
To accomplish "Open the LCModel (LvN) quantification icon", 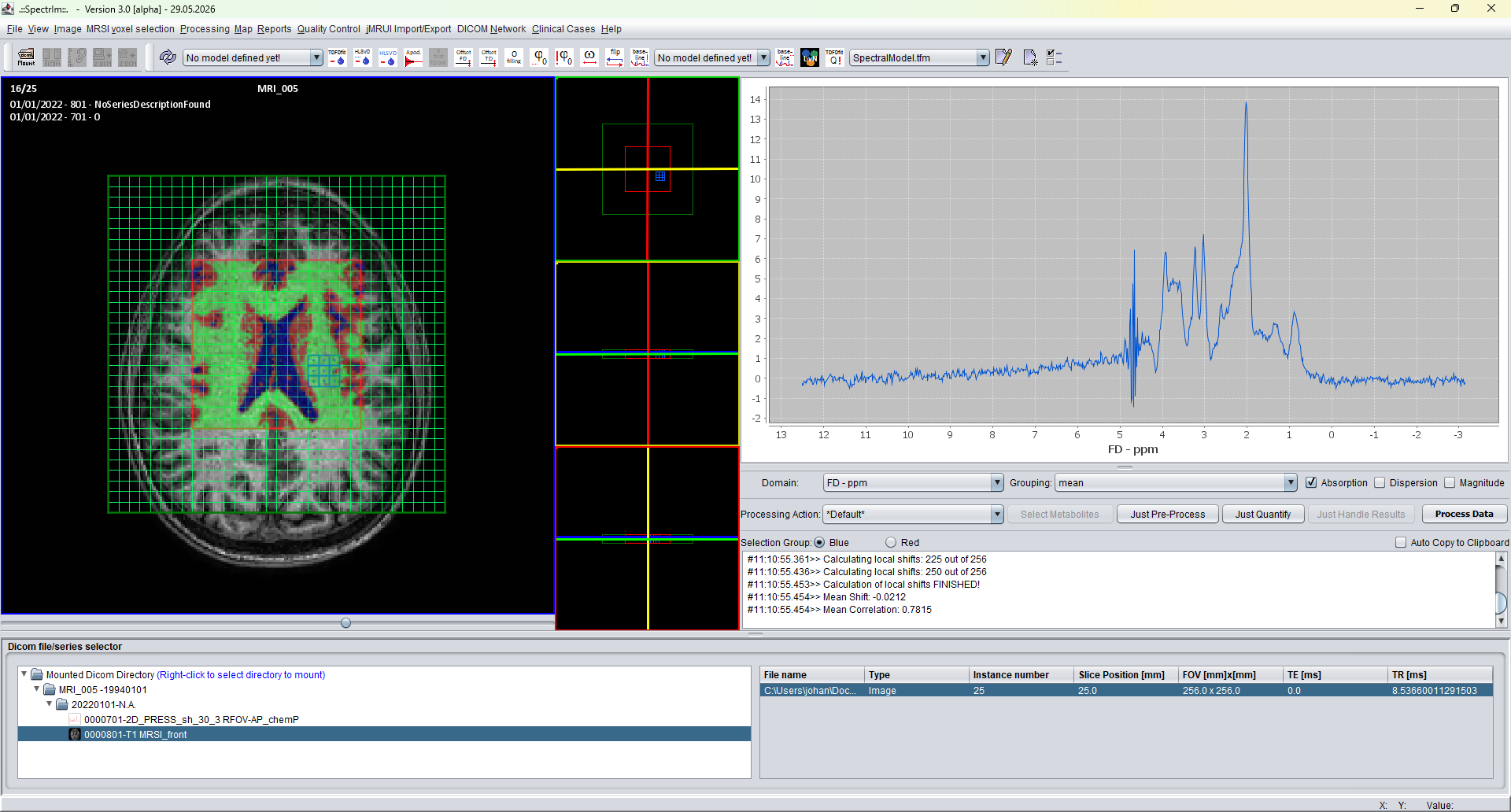I will 810,57.
